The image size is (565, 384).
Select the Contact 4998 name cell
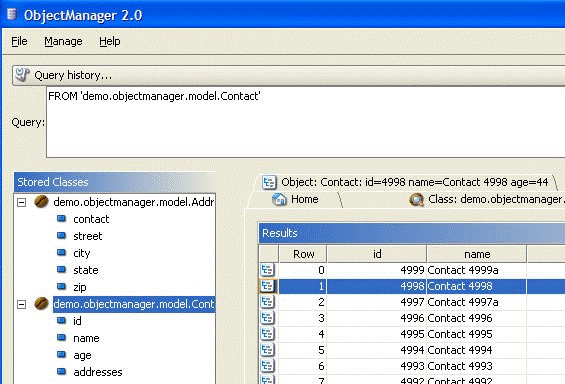(476, 286)
